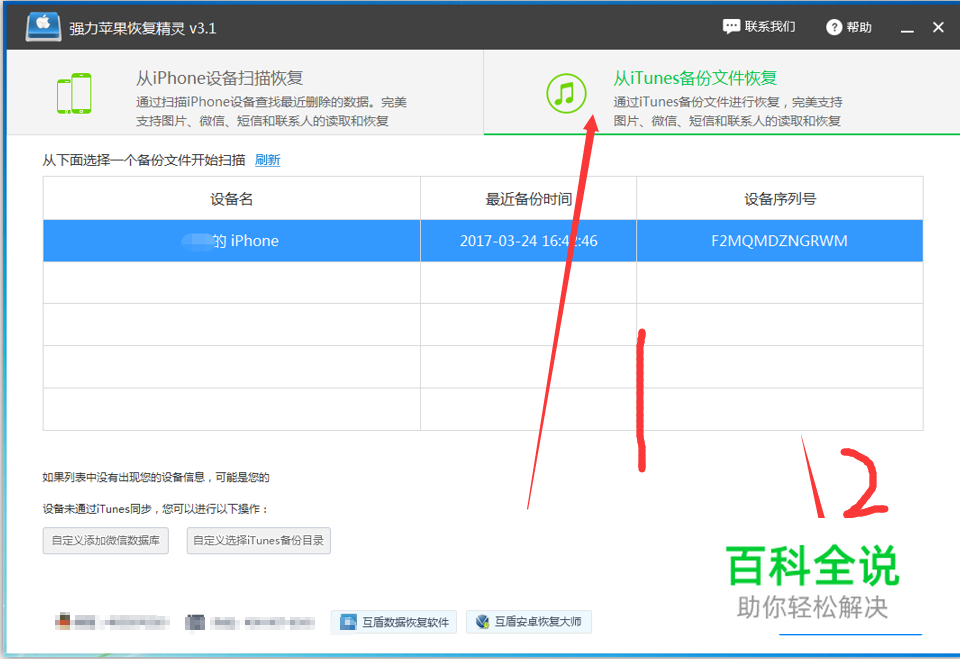Click the 互盾数据恢复软件 icon
Viewport: 960px width, 659px height.
point(348,622)
